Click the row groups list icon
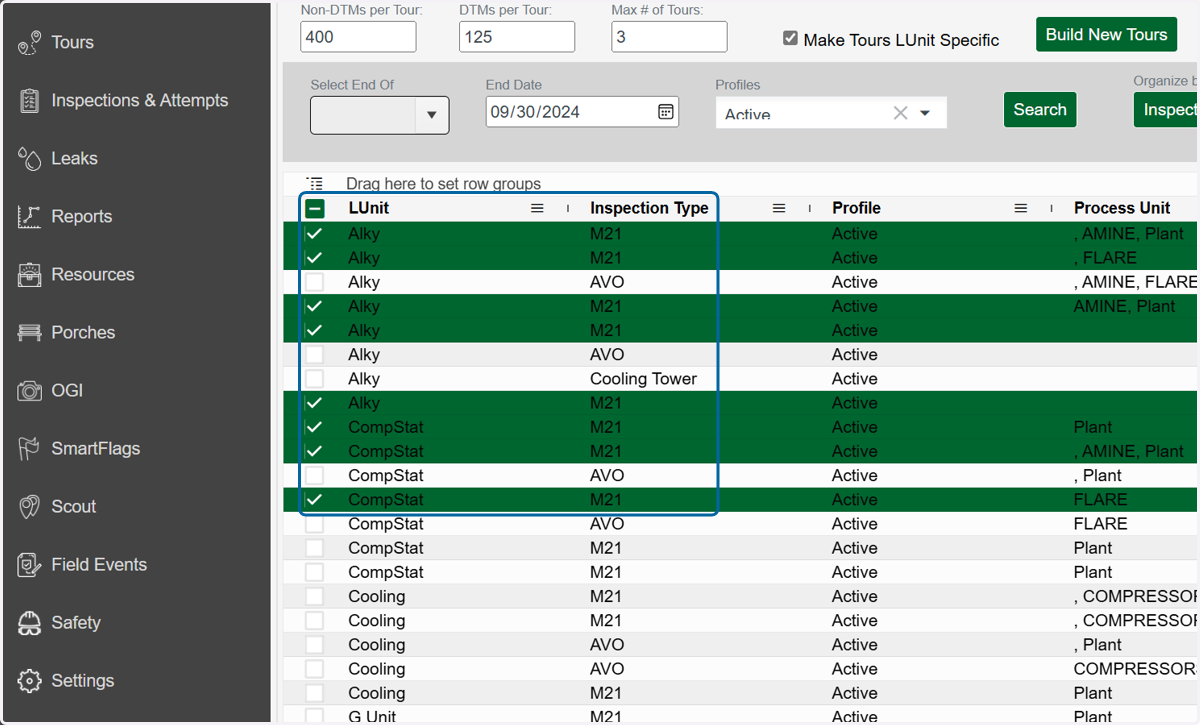This screenshot has width=1200, height=725. [315, 183]
